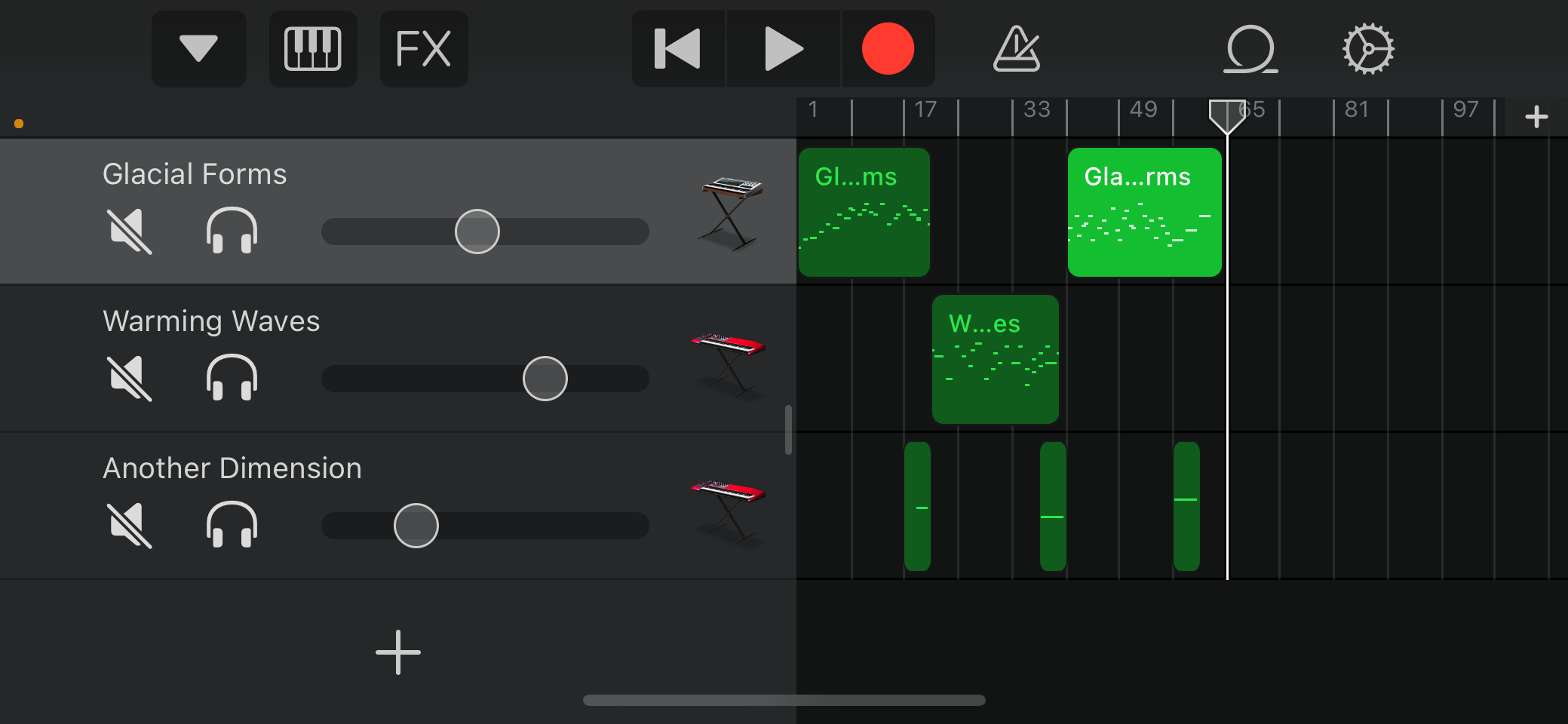Start playback with the play button
Screen dimensions: 1568x724
784,49
